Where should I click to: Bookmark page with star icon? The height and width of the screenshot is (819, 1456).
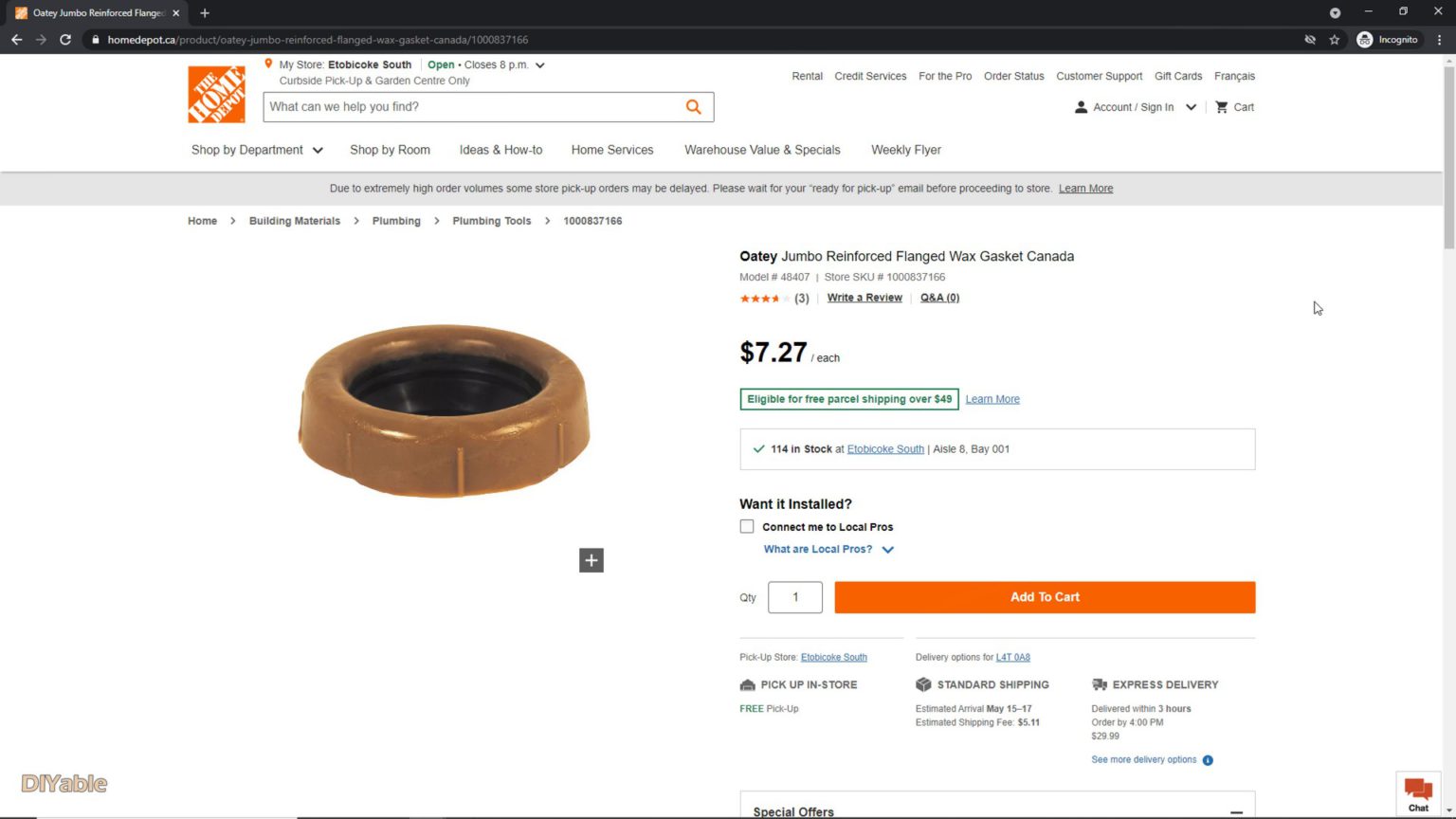click(x=1335, y=40)
